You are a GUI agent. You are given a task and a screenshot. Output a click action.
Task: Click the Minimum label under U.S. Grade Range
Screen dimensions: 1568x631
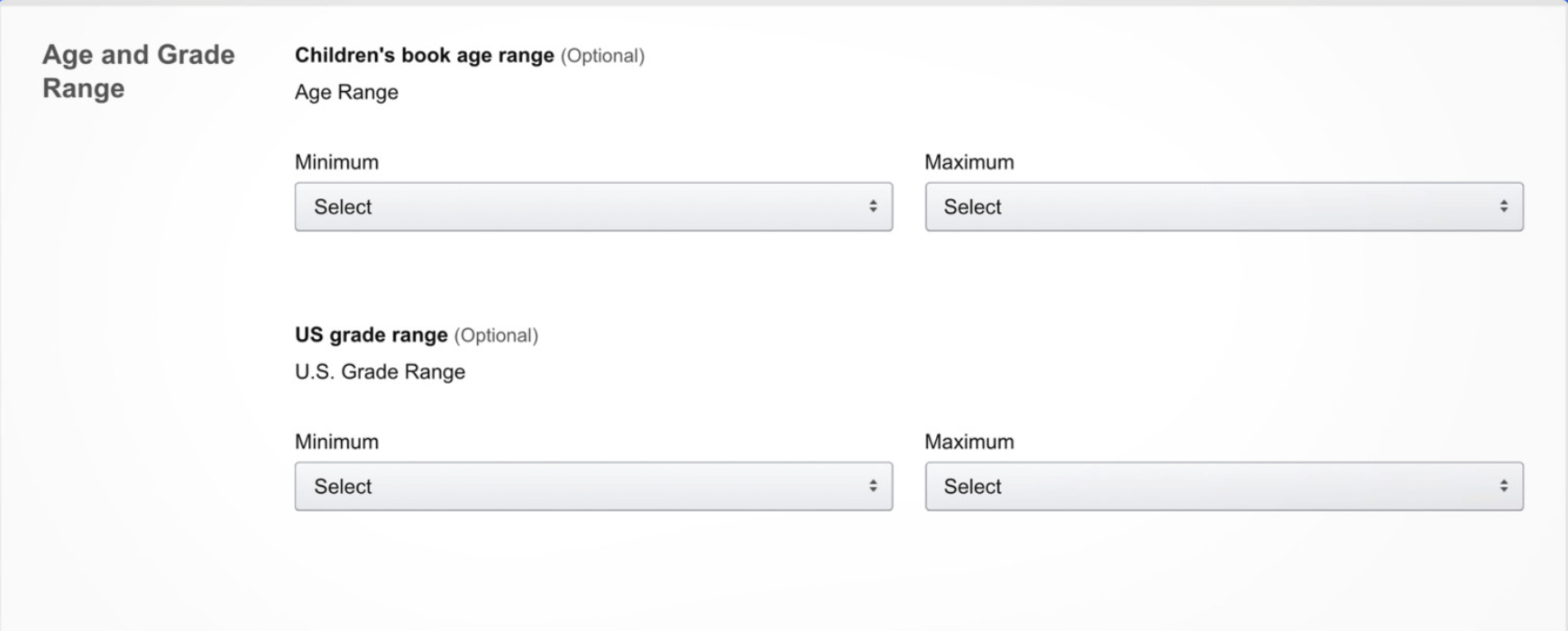click(336, 442)
